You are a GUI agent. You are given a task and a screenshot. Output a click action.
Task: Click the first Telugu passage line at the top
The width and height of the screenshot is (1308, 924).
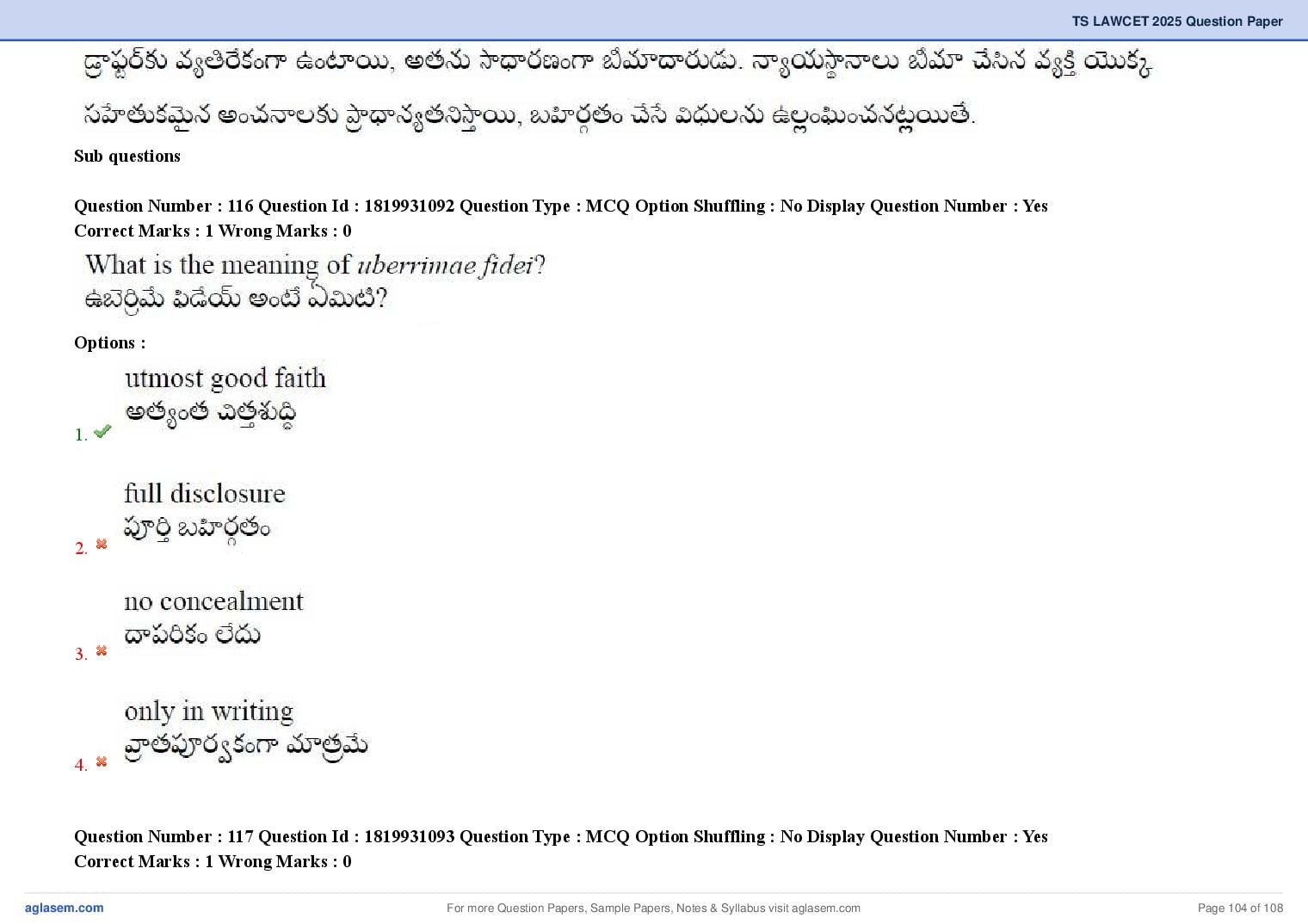pyautogui.click(x=617, y=63)
